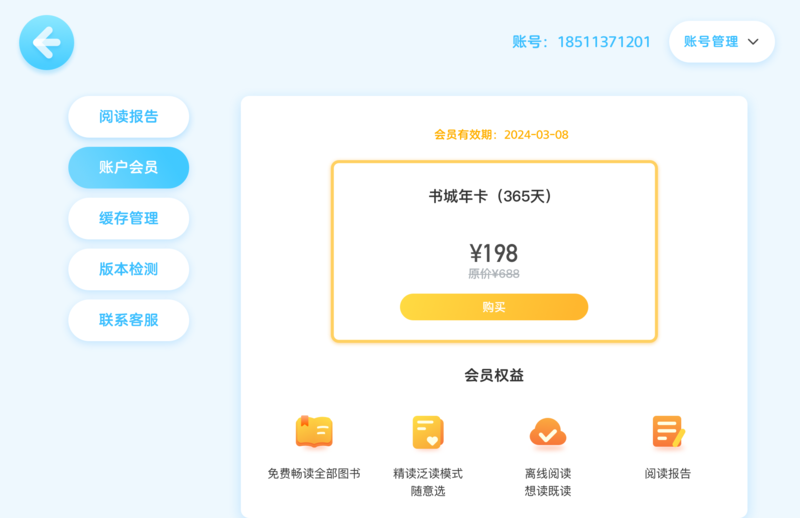Expand the 账号管理 dropdown
This screenshot has width=800, height=518.
click(721, 42)
